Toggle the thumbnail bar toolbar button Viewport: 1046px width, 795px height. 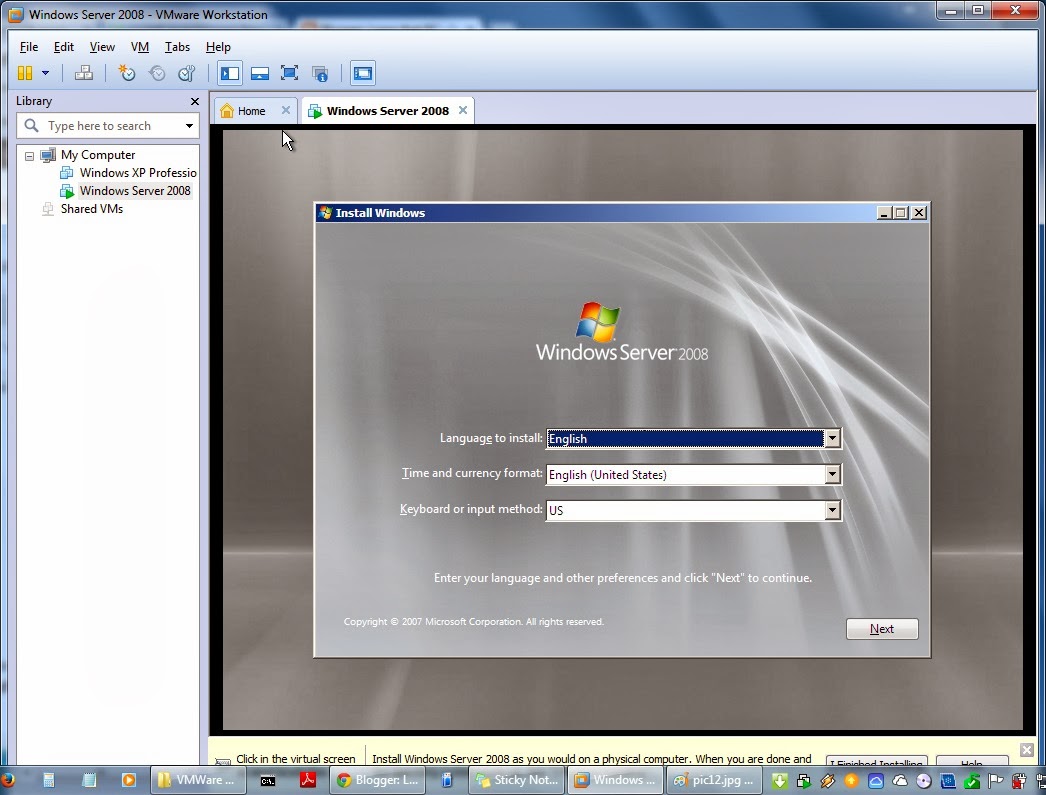(x=259, y=73)
